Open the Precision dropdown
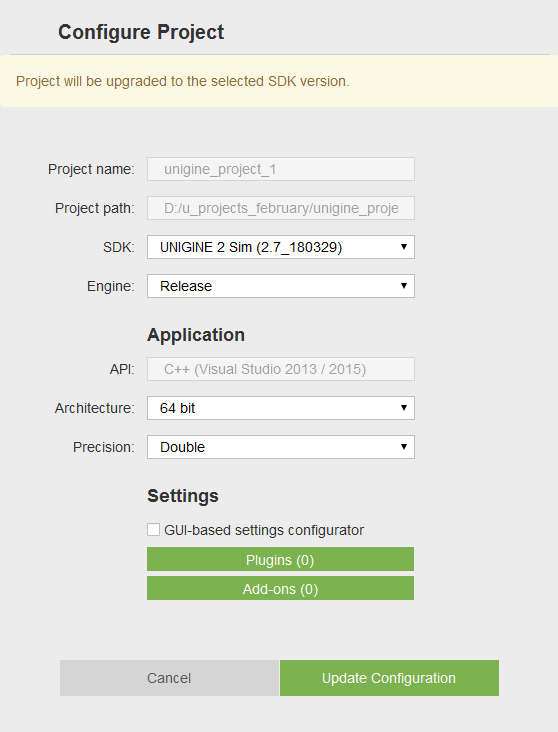Image resolution: width=558 pixels, height=732 pixels. 281,447
